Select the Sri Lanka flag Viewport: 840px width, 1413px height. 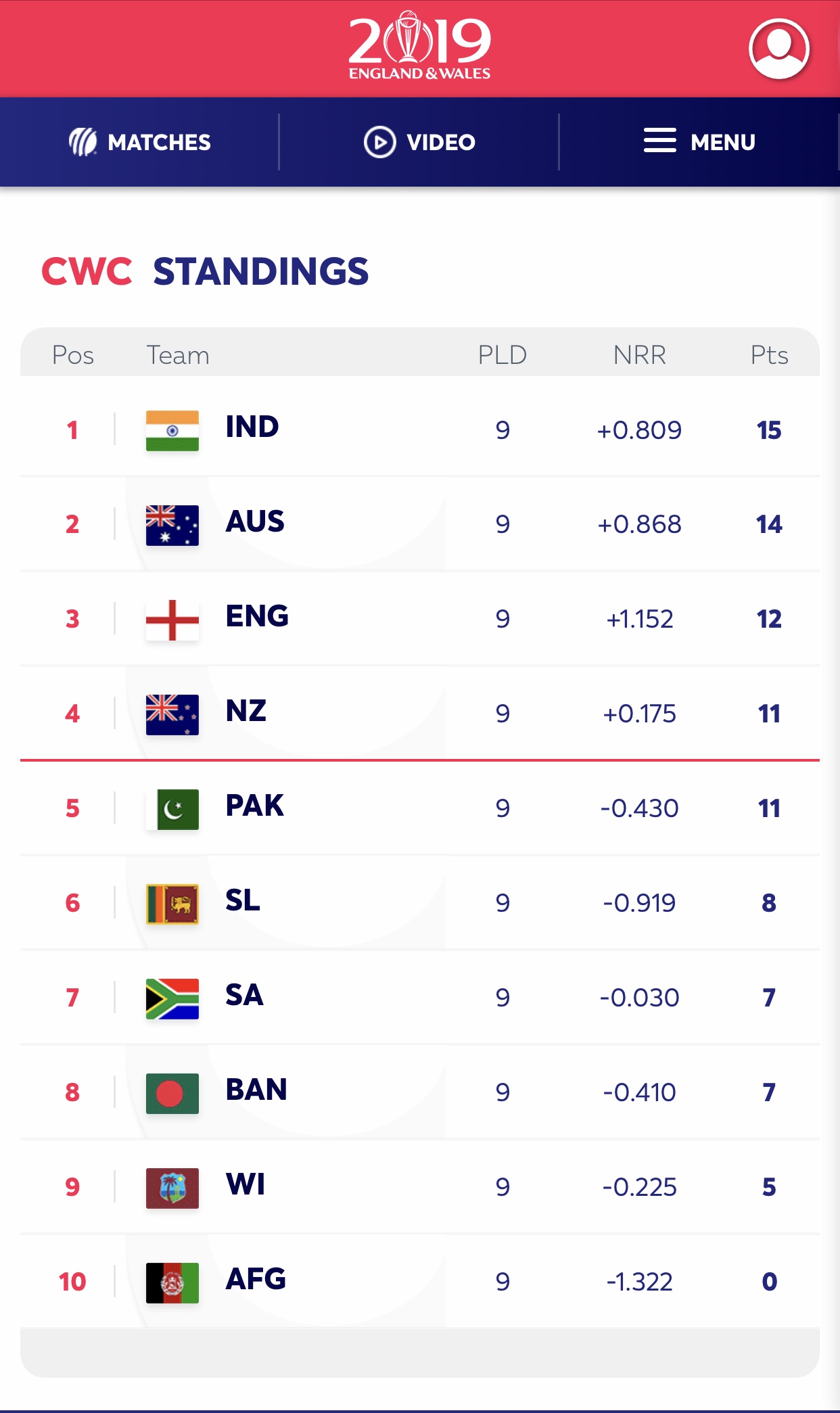pyautogui.click(x=172, y=904)
